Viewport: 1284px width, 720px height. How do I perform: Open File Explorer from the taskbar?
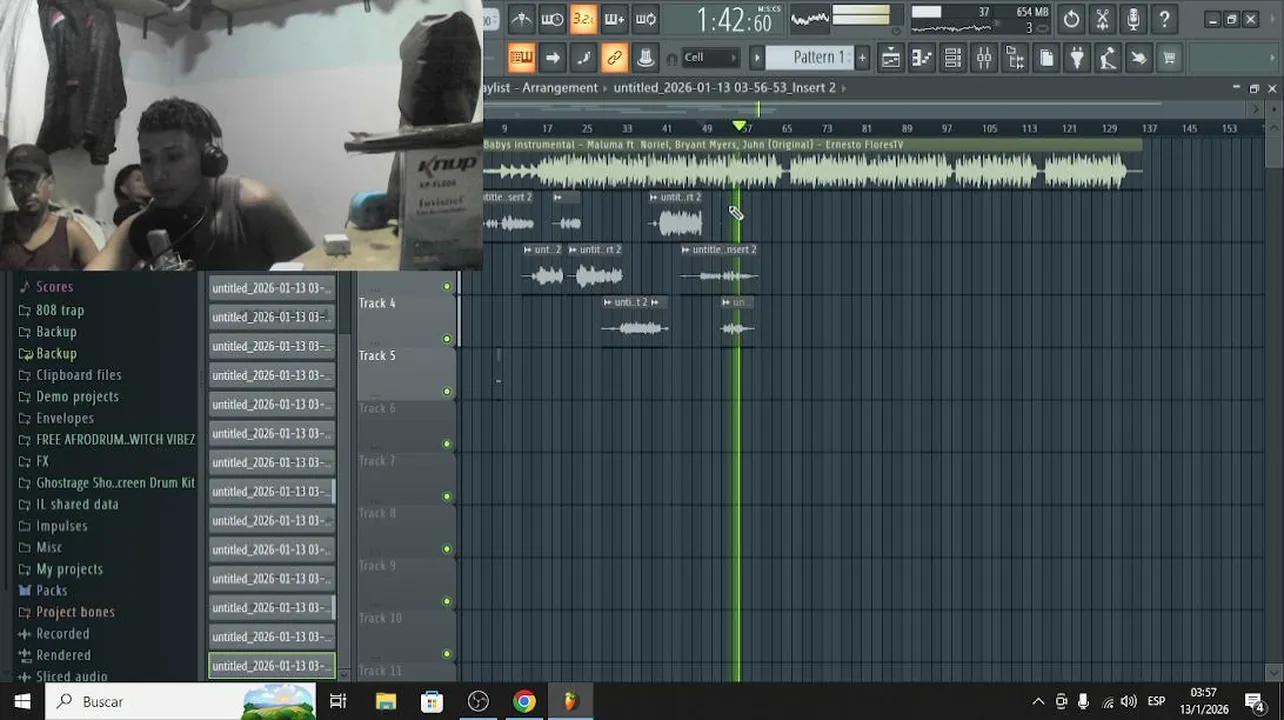coord(385,701)
